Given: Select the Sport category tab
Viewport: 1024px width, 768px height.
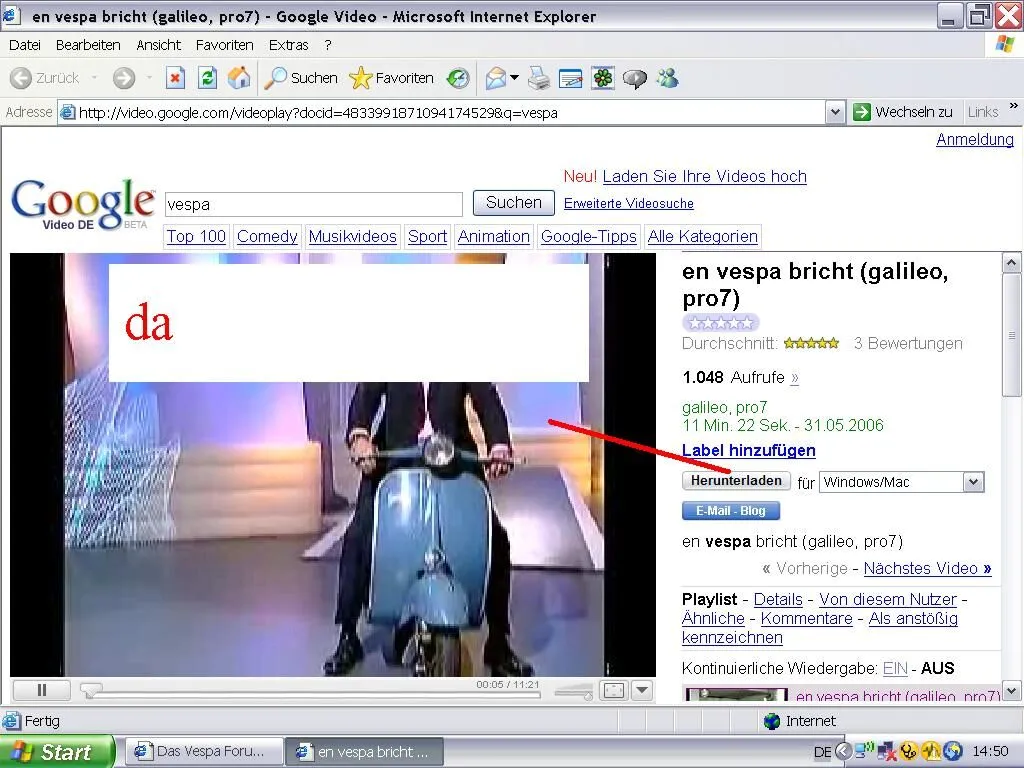Looking at the screenshot, I should 428,236.
